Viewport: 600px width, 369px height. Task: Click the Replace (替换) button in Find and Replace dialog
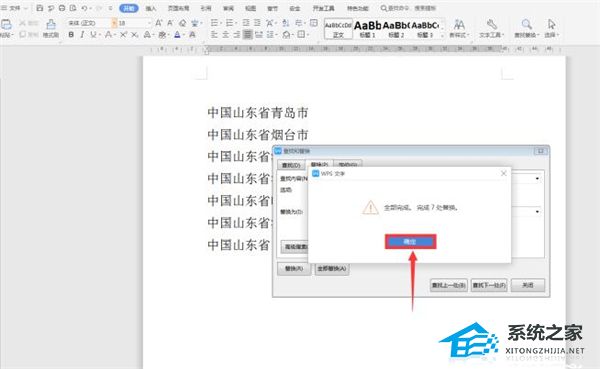coord(293,269)
